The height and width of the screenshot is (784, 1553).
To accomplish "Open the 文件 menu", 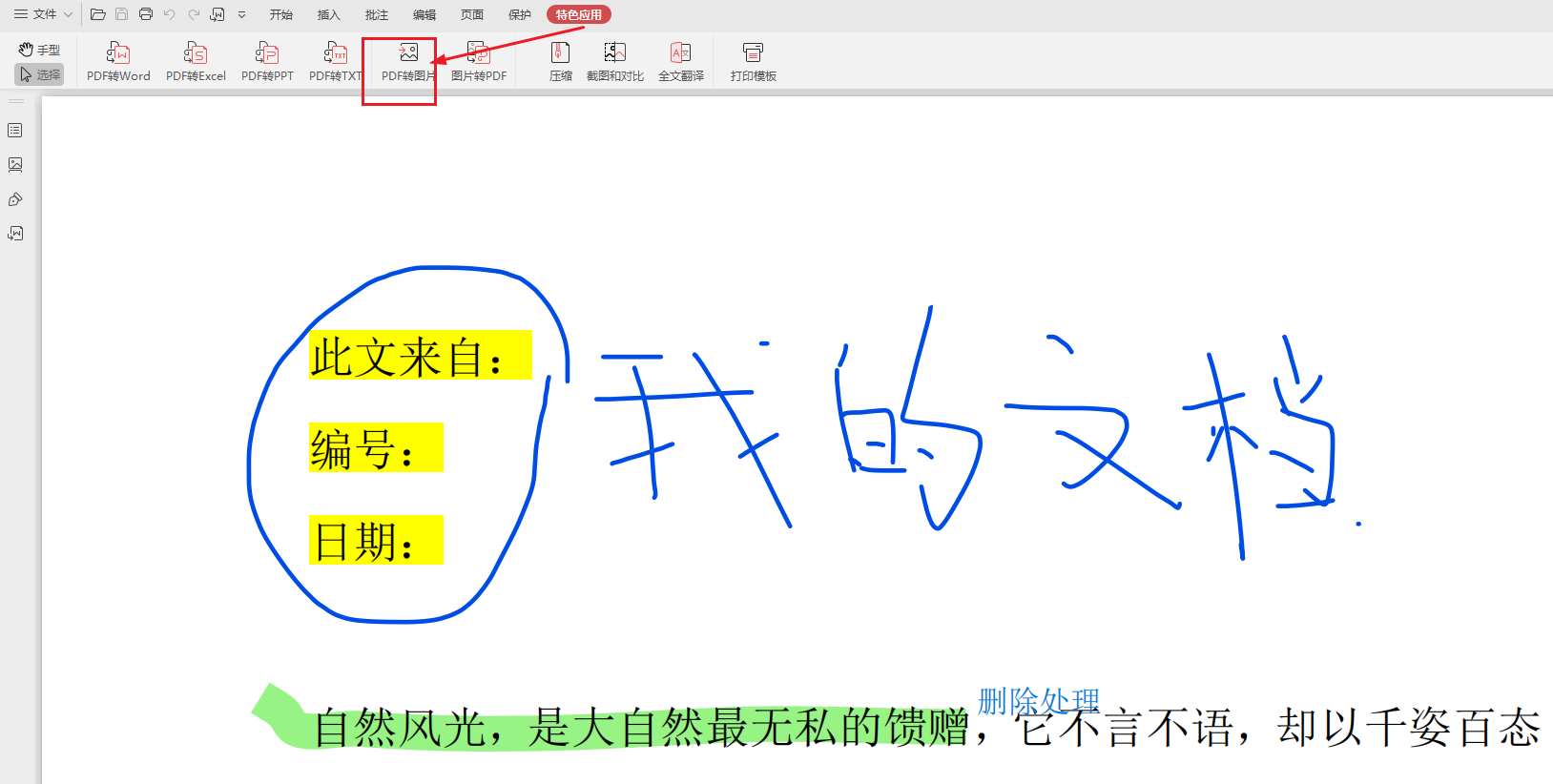I will pyautogui.click(x=35, y=14).
